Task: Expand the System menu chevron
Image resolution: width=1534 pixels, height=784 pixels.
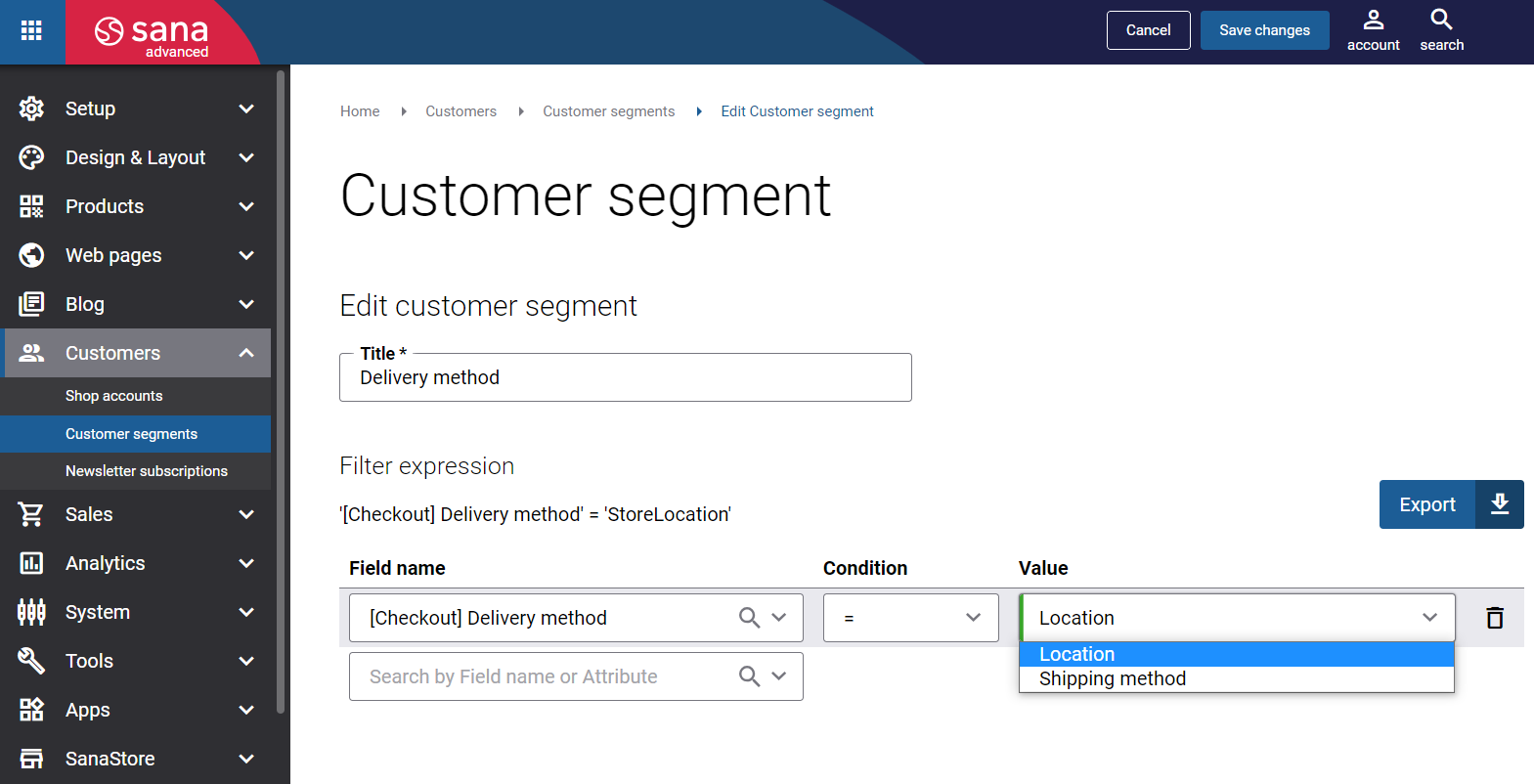Action: [x=246, y=612]
